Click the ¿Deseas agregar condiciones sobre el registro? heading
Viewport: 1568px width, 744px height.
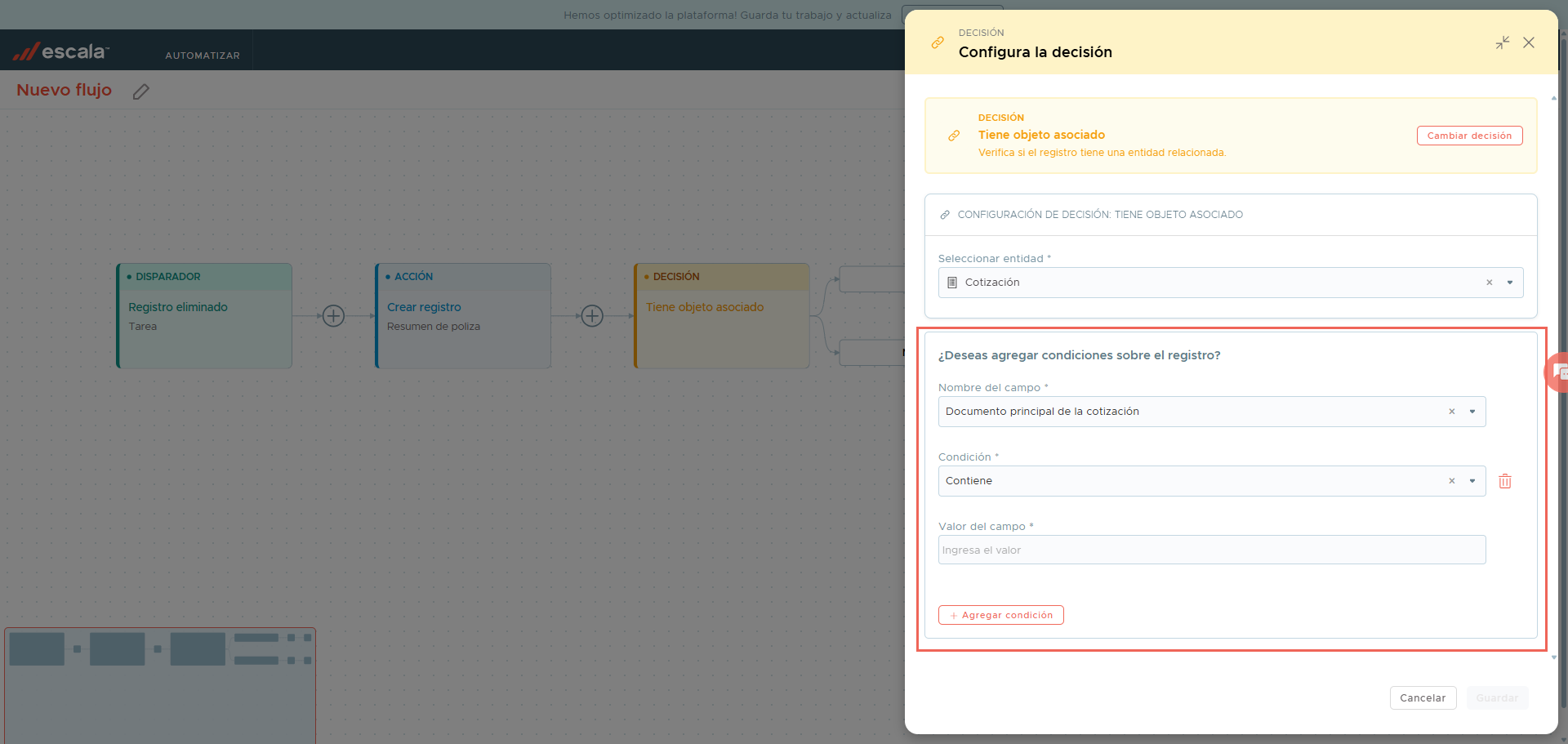[1079, 355]
